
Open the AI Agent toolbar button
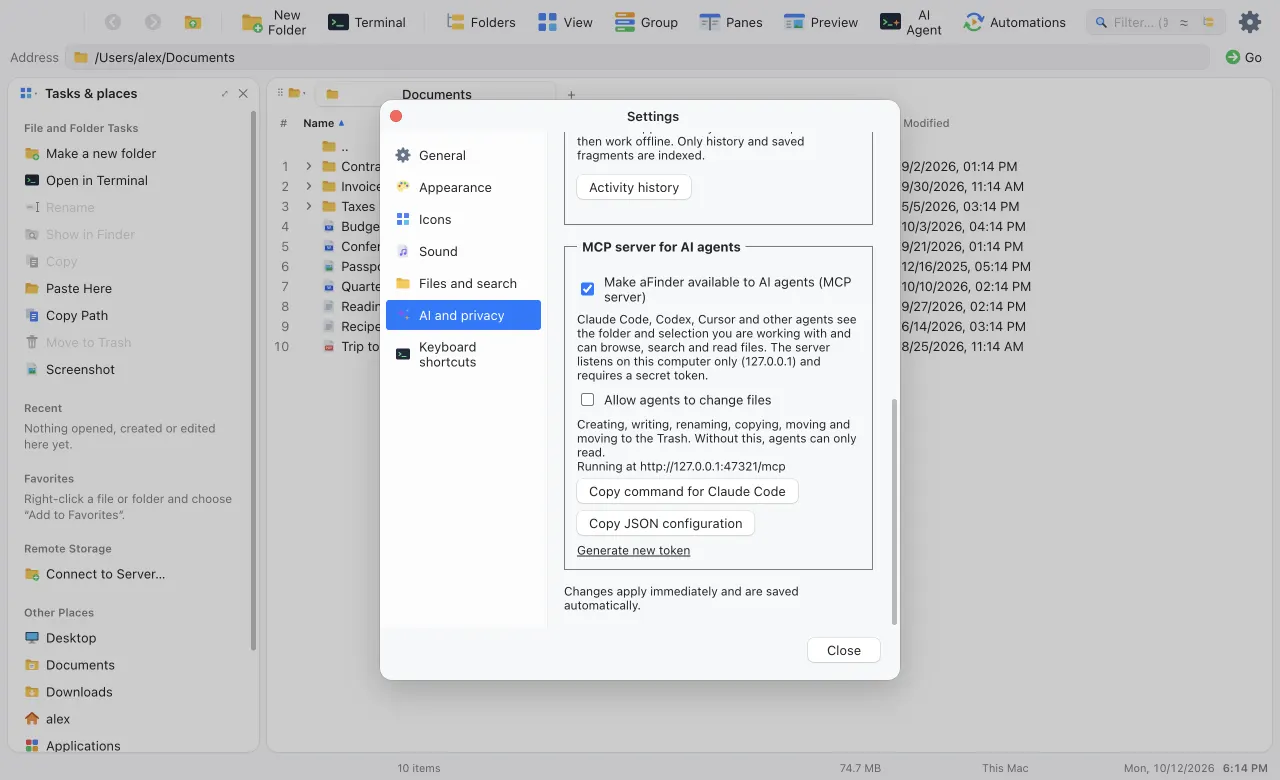tap(911, 22)
